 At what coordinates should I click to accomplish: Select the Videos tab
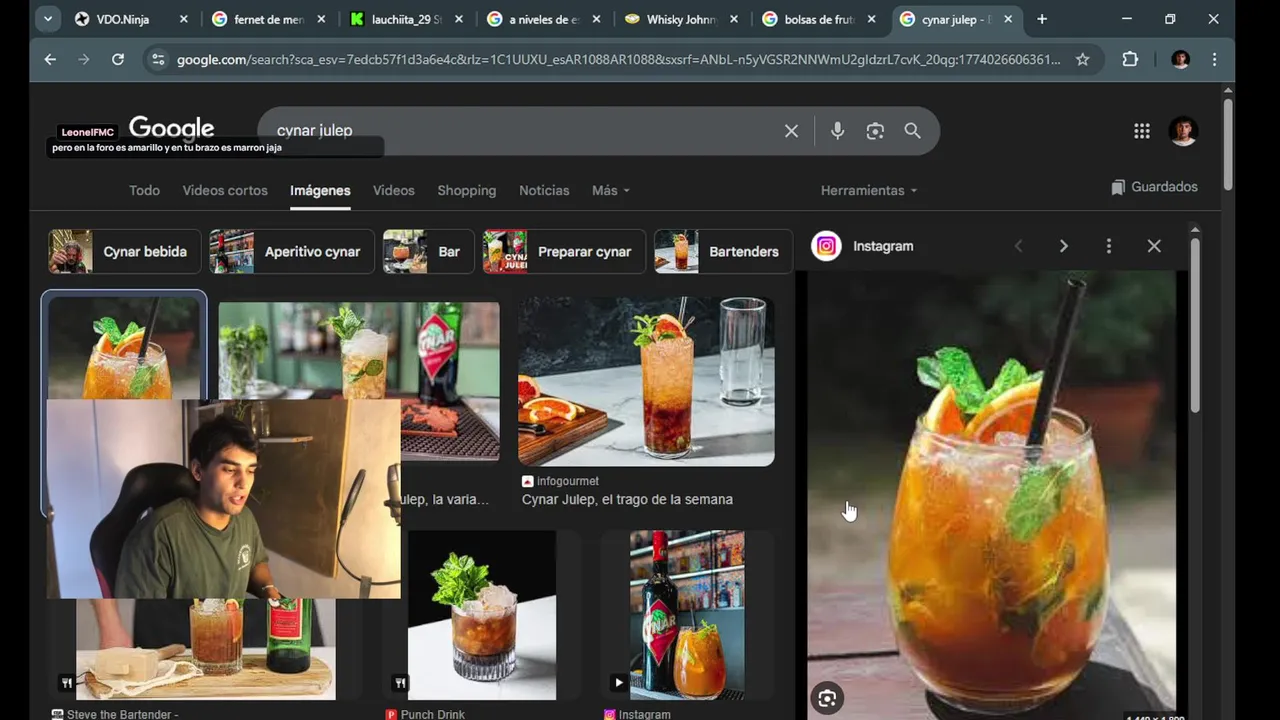point(394,190)
